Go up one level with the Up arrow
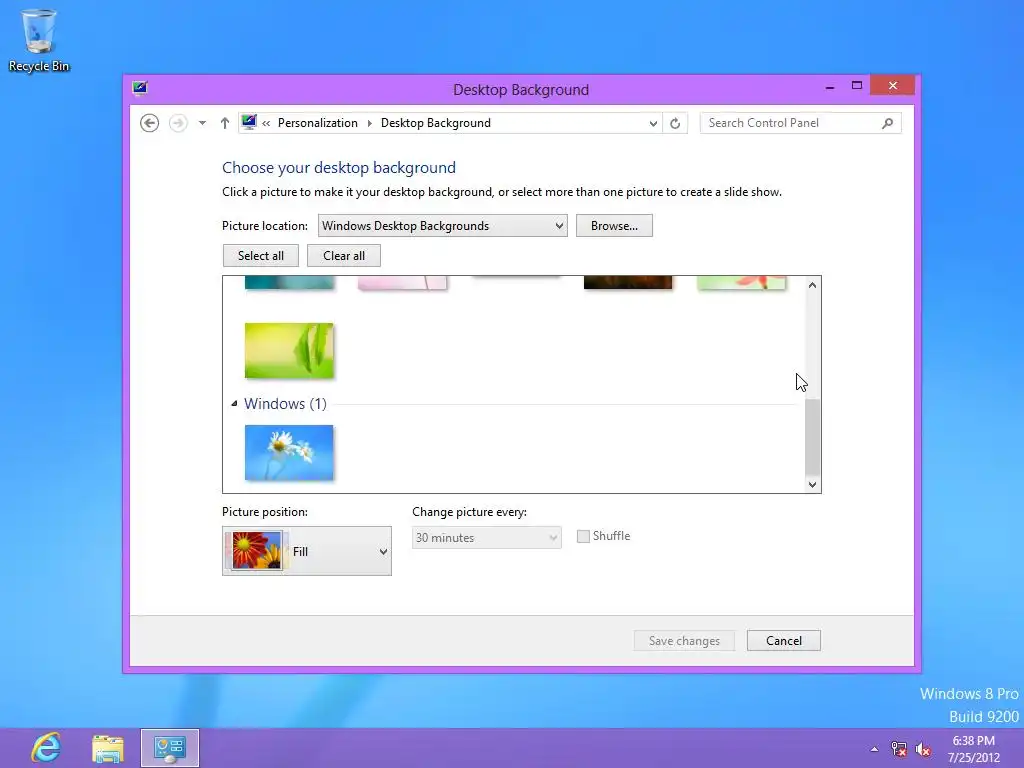The height and width of the screenshot is (768, 1024). [225, 123]
